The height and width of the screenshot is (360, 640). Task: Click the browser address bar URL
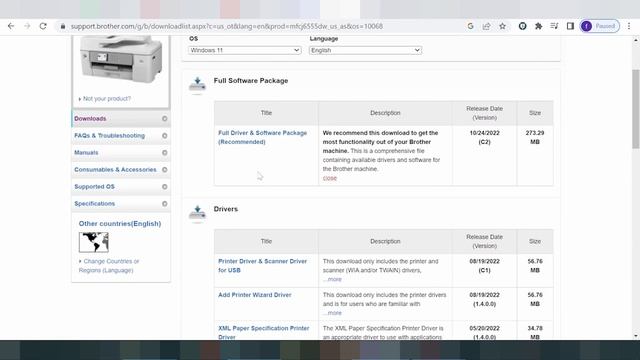[227, 26]
